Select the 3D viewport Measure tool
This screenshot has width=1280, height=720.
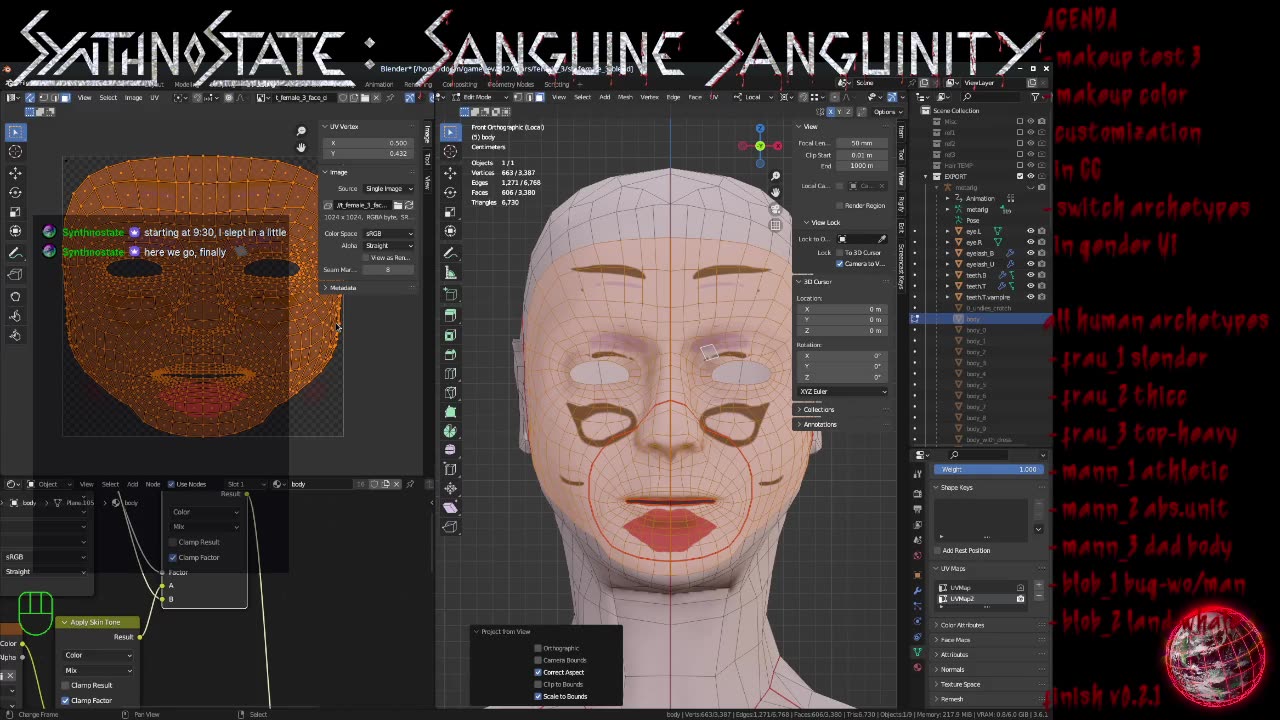450,273
